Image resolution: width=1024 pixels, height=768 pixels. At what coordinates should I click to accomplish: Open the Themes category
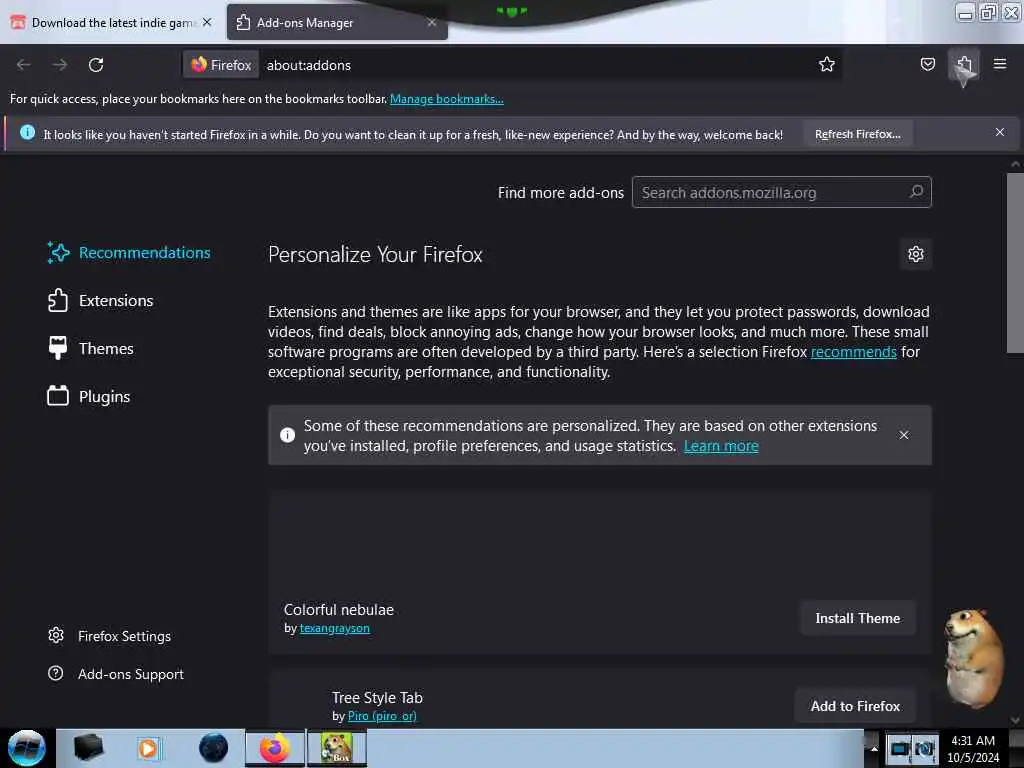[x=90, y=349]
